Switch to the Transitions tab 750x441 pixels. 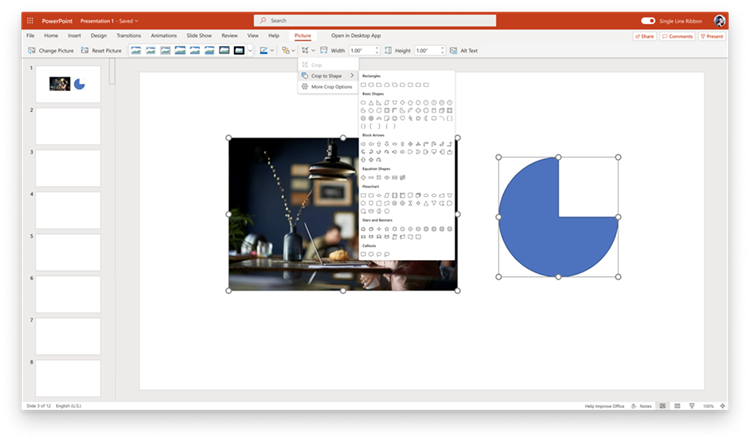(x=129, y=35)
